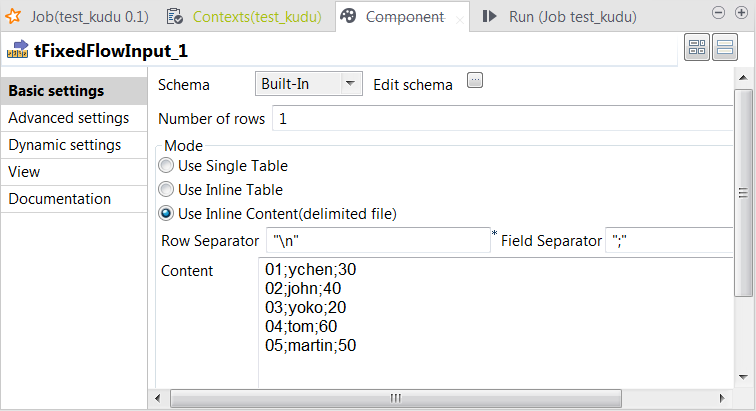The height and width of the screenshot is (411, 756).
Task: Switch to split horizontal layout view icon
Action: coord(697,49)
